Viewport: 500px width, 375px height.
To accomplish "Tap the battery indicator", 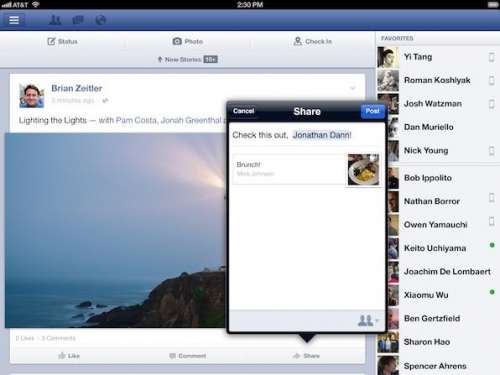I will tap(493, 4).
